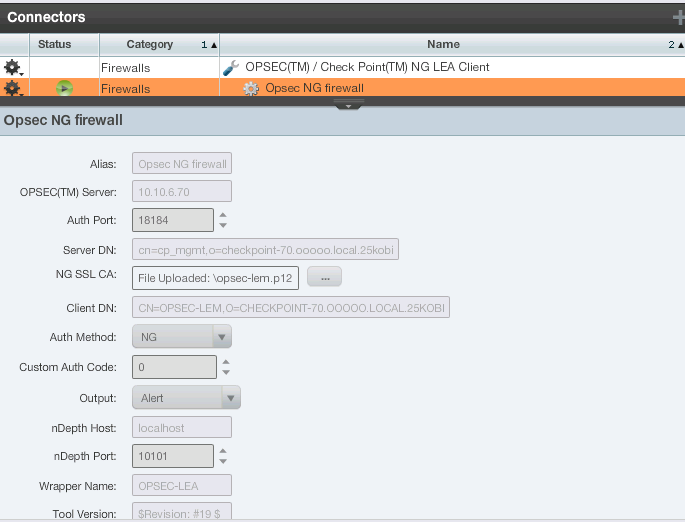Click the Tool Version field
The width and height of the screenshot is (685, 522).
182,512
